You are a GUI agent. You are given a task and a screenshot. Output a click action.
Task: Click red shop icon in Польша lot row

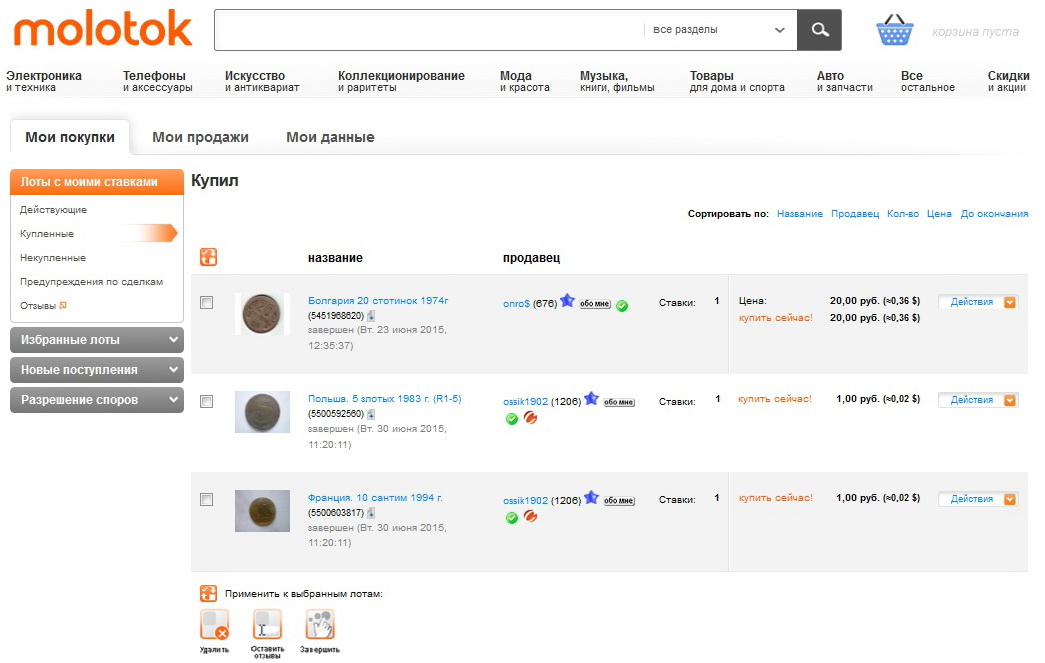(530, 418)
